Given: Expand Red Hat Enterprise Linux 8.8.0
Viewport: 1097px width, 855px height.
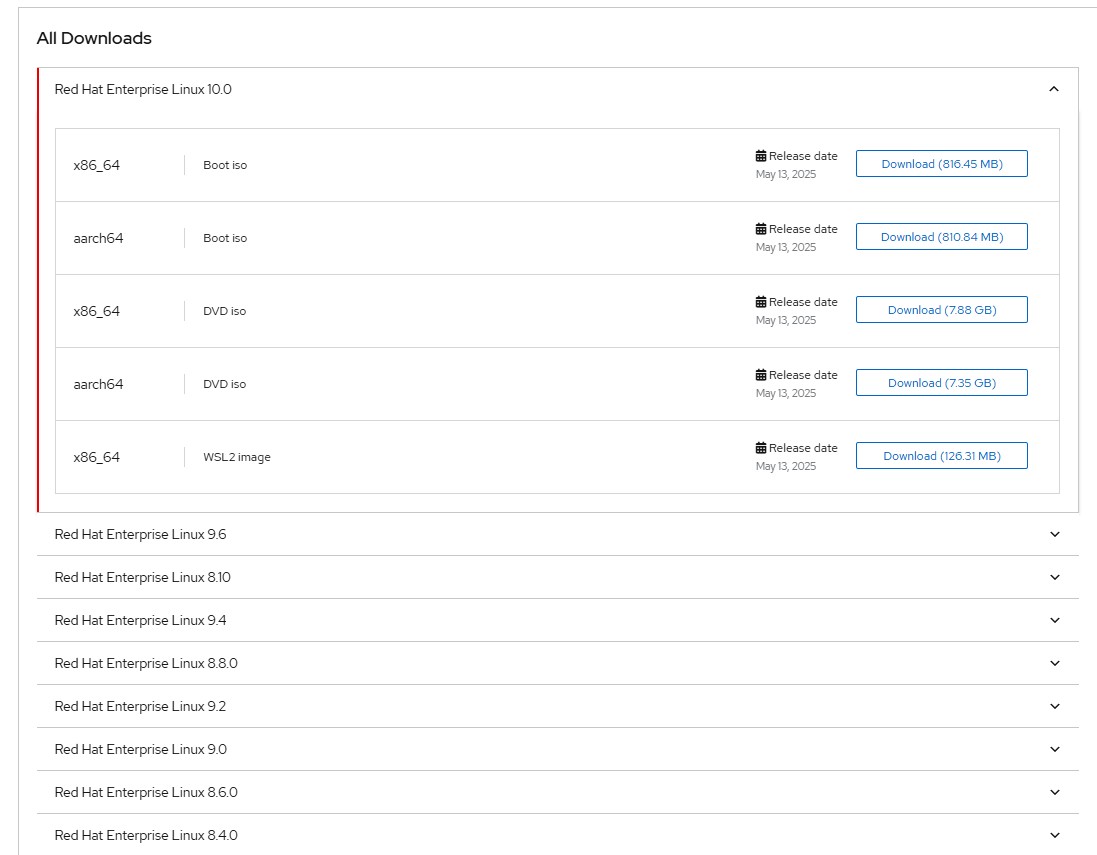Looking at the screenshot, I should click(558, 663).
